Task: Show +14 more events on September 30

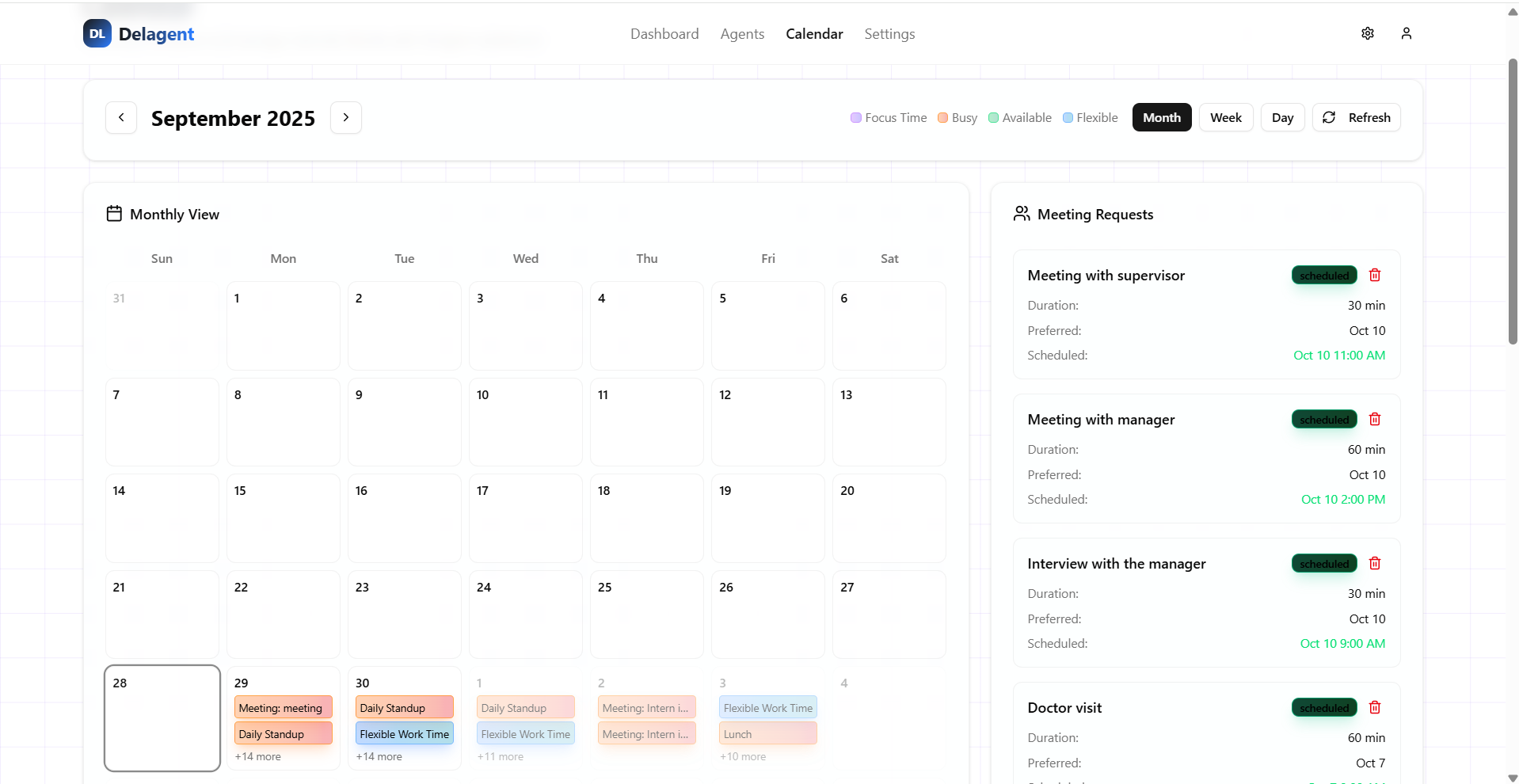Action: tap(379, 756)
